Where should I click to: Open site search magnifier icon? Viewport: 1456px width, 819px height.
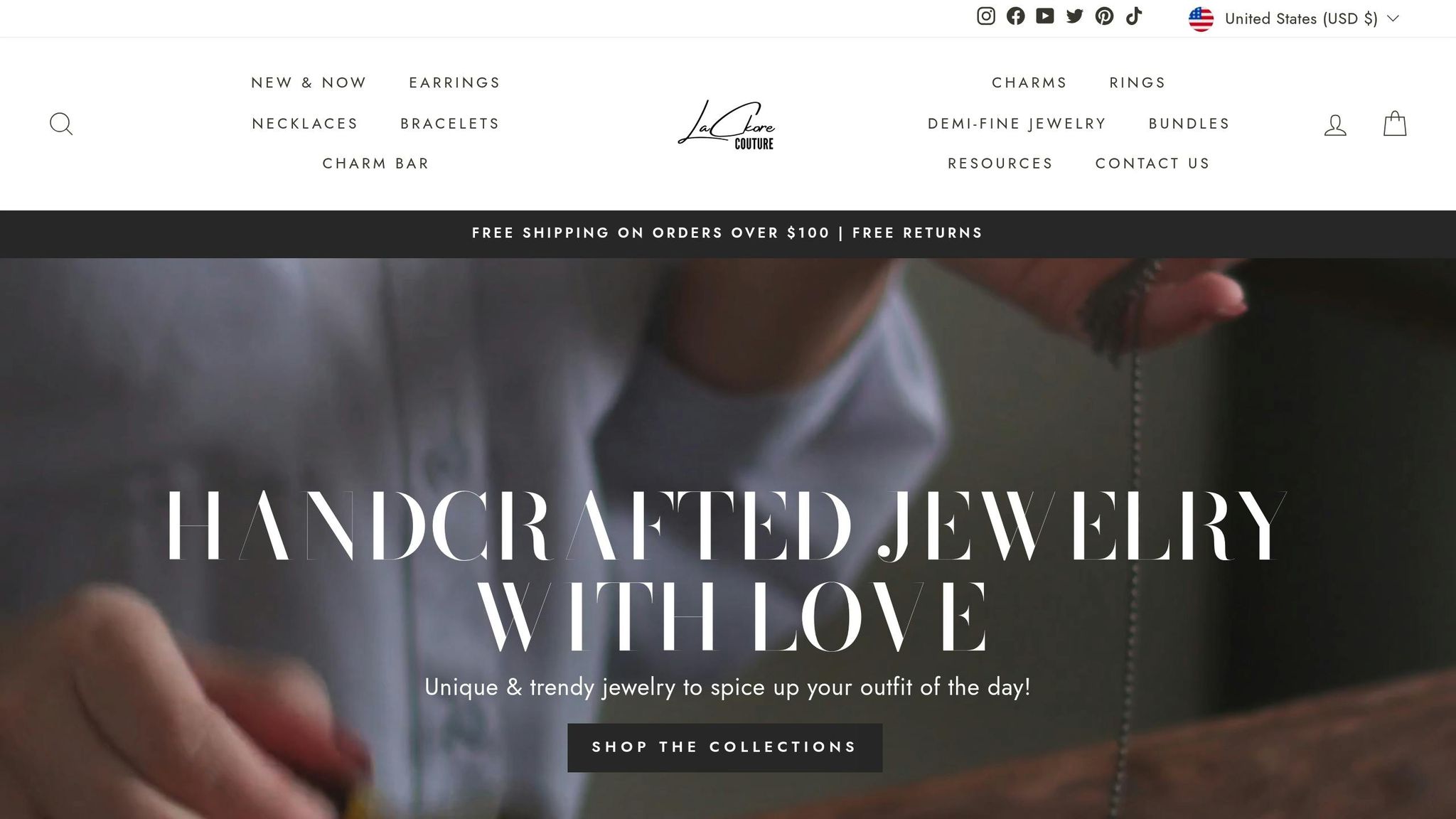tap(61, 124)
